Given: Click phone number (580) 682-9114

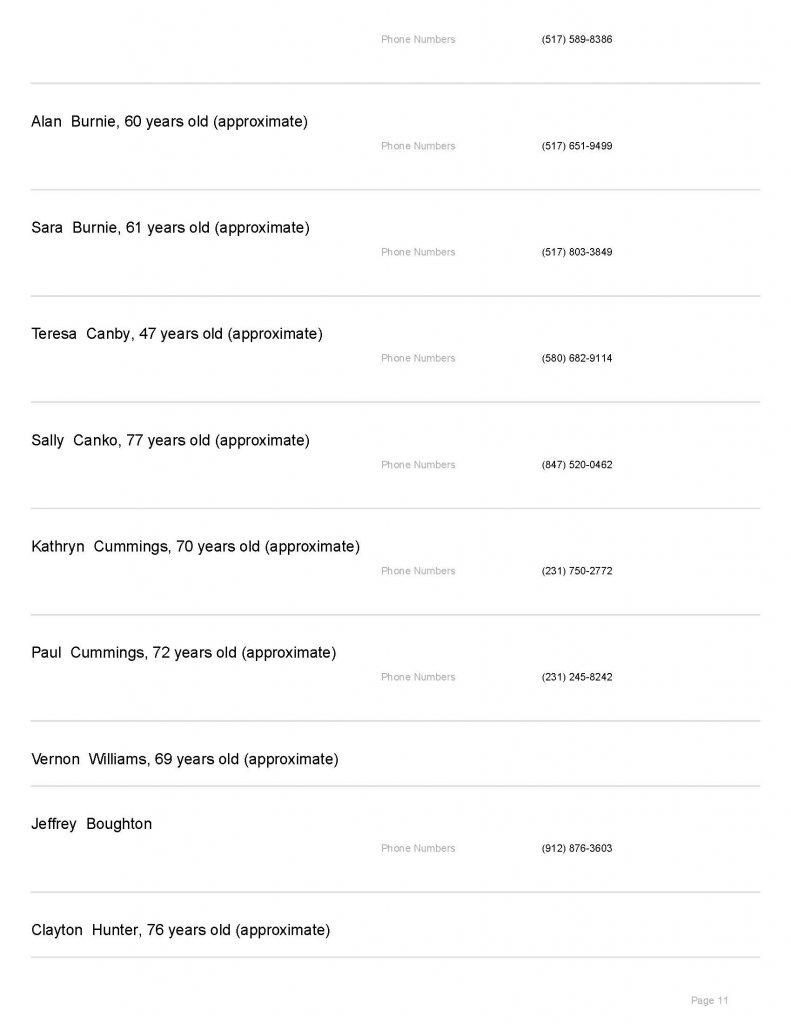Looking at the screenshot, I should (577, 358).
